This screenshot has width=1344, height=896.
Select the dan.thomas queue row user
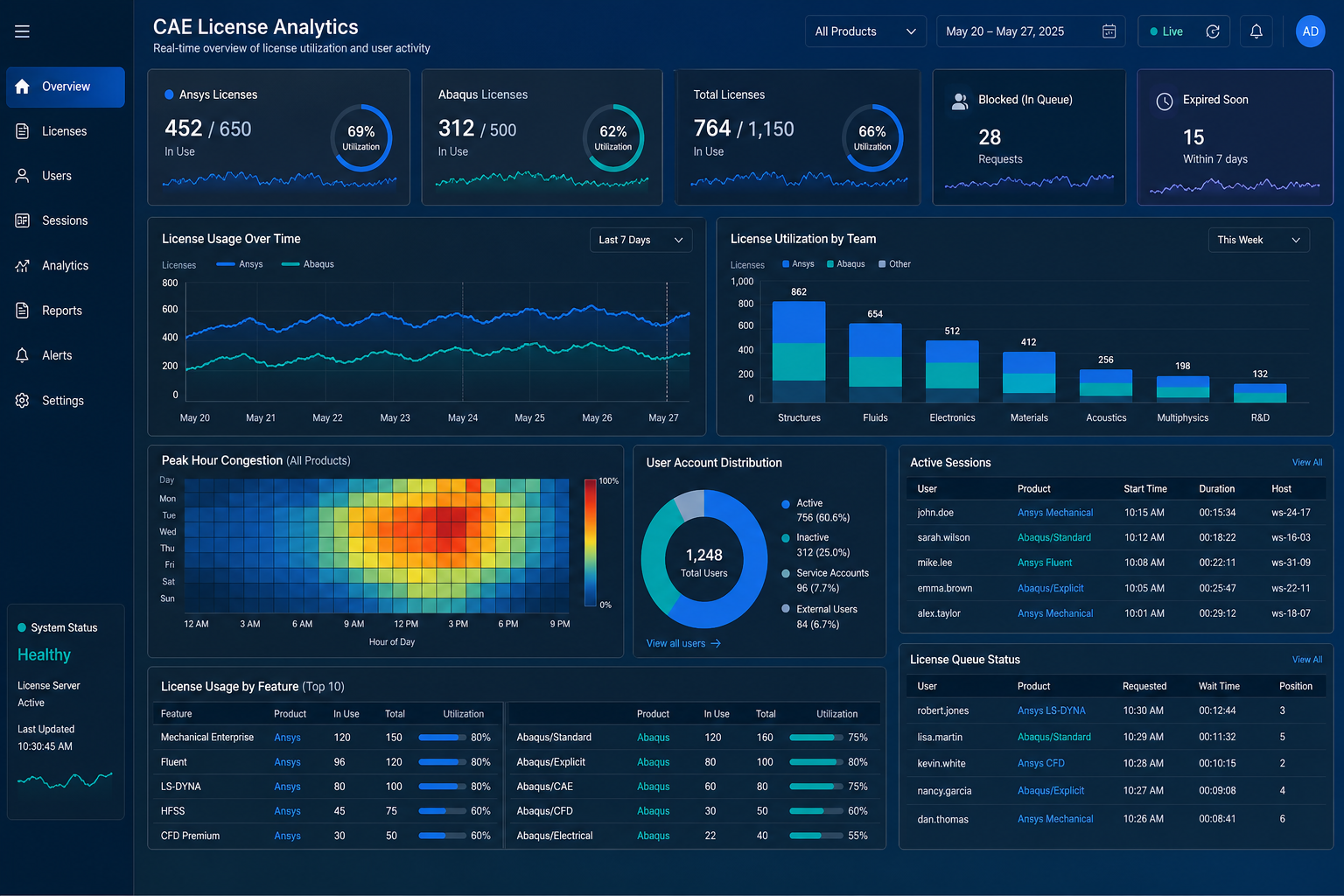pos(943,819)
